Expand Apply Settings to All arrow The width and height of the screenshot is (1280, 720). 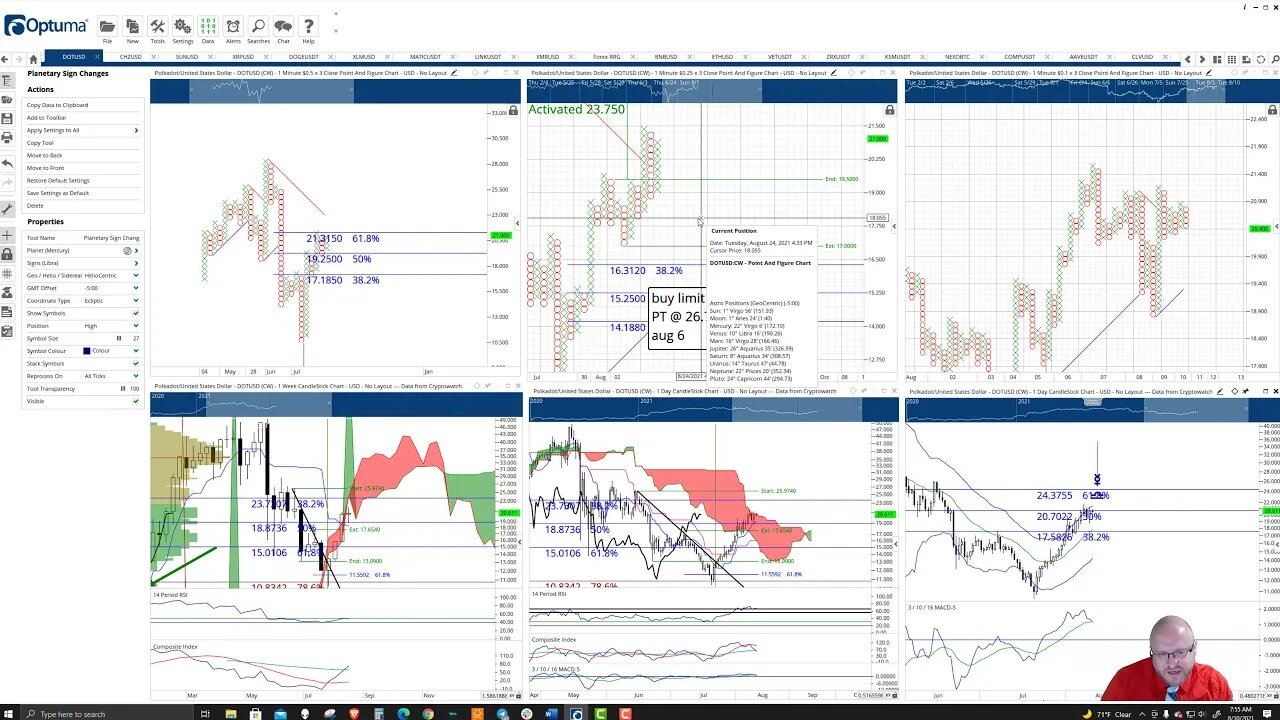coord(136,130)
